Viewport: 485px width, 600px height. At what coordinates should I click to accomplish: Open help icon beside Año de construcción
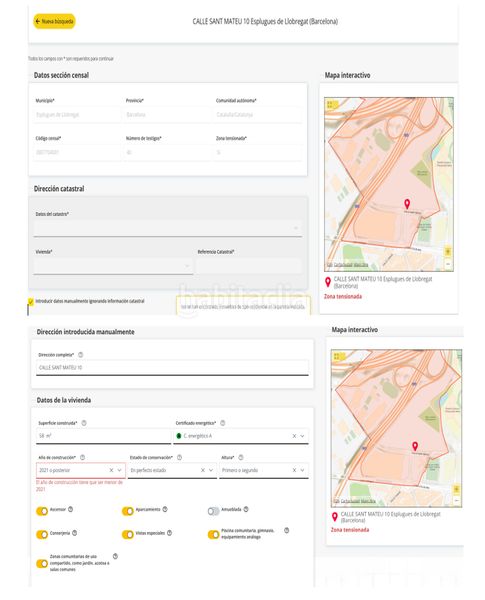coord(82,457)
